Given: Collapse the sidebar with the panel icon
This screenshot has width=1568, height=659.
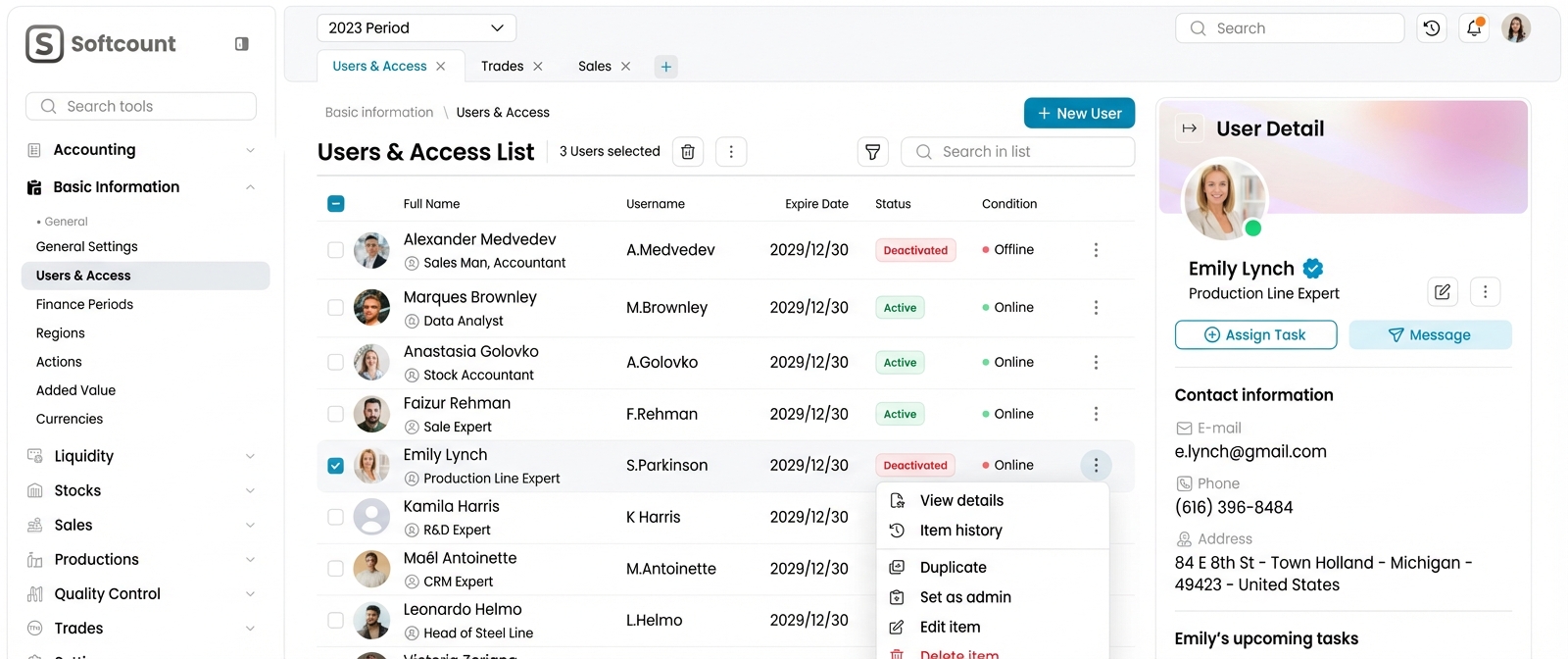Looking at the screenshot, I should point(242,44).
